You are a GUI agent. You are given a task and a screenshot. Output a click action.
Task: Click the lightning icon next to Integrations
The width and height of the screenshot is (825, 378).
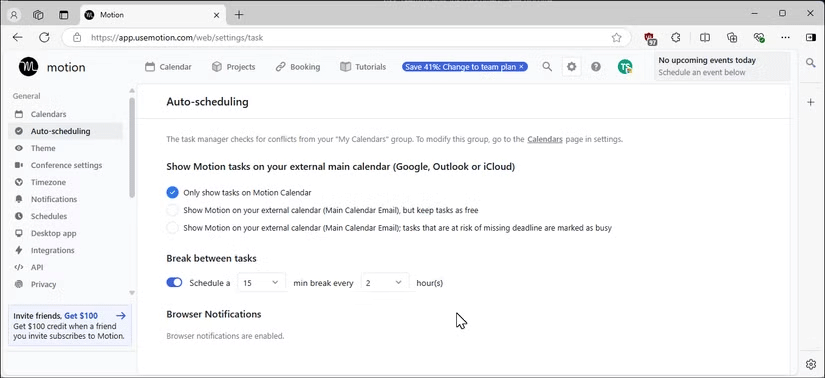[19, 250]
